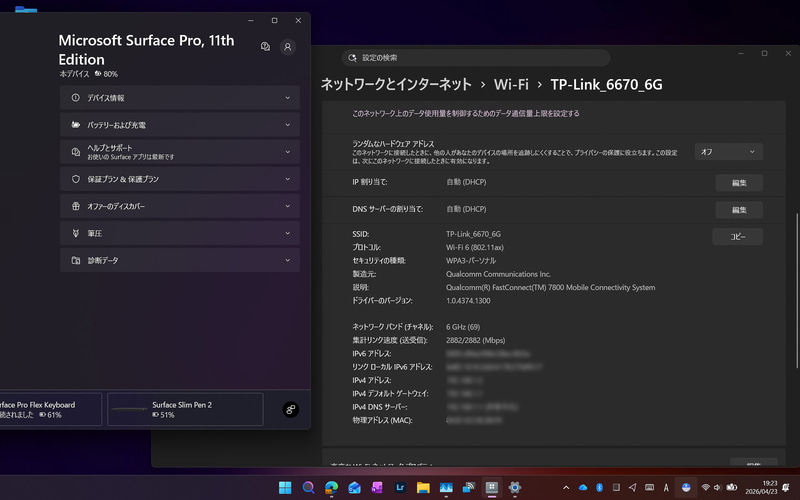Expand the オファーのディスカバー section
Viewport: 800px width, 500px height.
[180, 206]
